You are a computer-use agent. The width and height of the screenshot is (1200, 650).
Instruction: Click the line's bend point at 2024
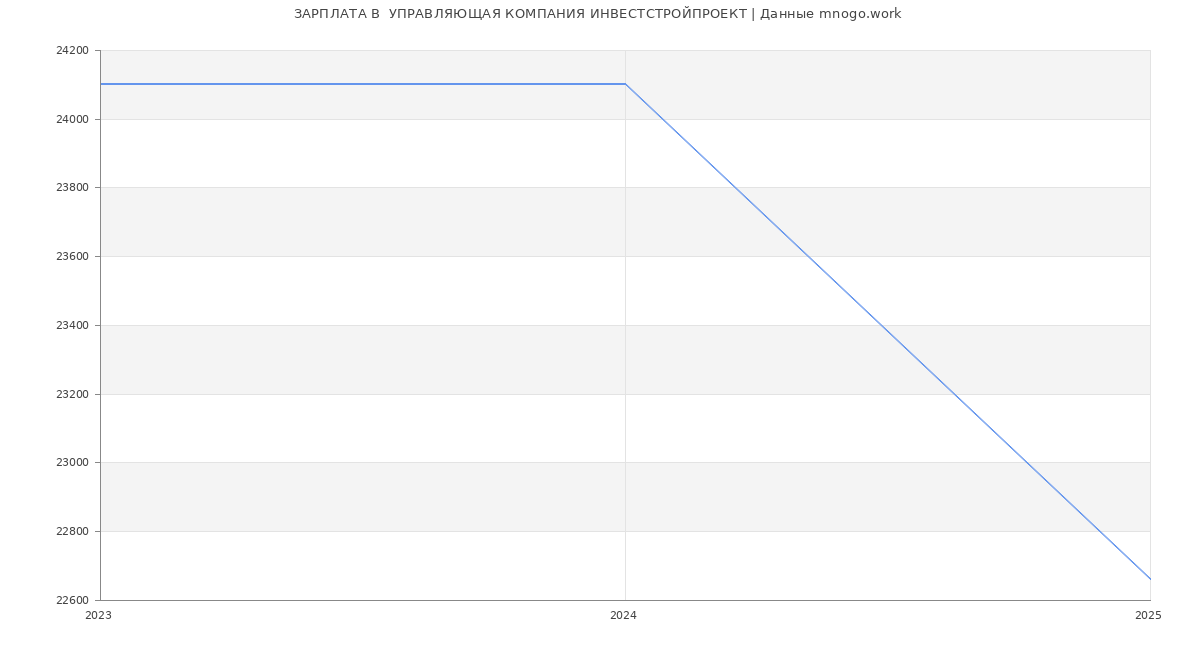click(625, 84)
